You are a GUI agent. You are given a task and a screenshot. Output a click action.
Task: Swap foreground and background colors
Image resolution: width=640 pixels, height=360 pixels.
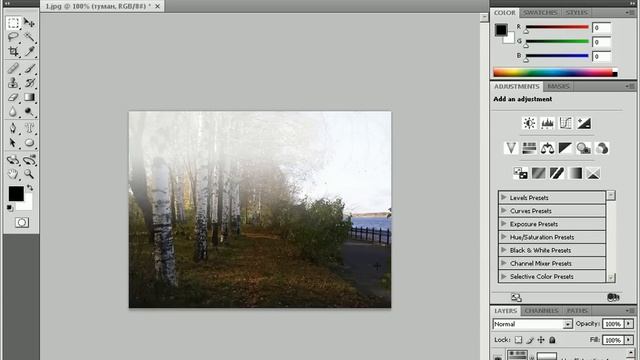click(30, 188)
